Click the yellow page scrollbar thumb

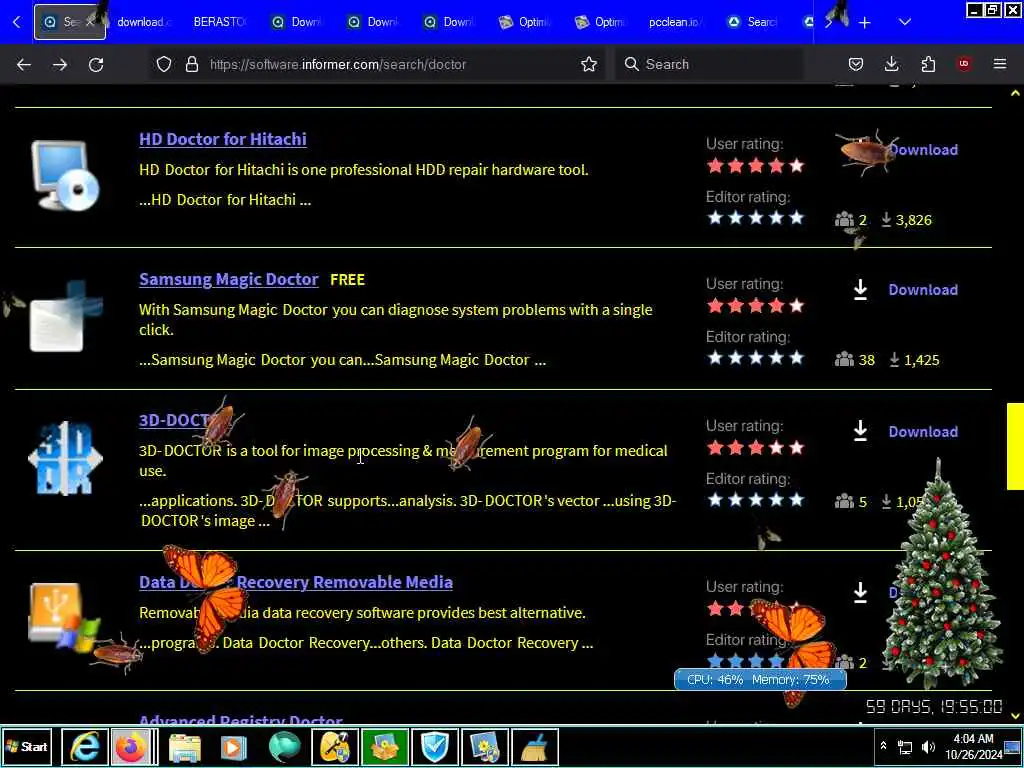coord(1015,446)
